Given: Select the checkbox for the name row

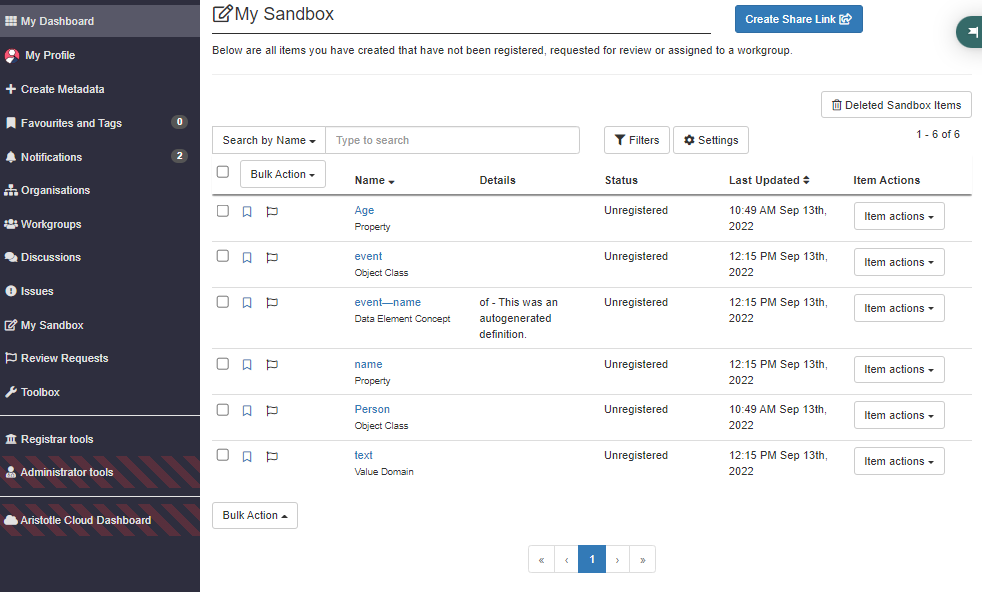Looking at the screenshot, I should [x=223, y=364].
